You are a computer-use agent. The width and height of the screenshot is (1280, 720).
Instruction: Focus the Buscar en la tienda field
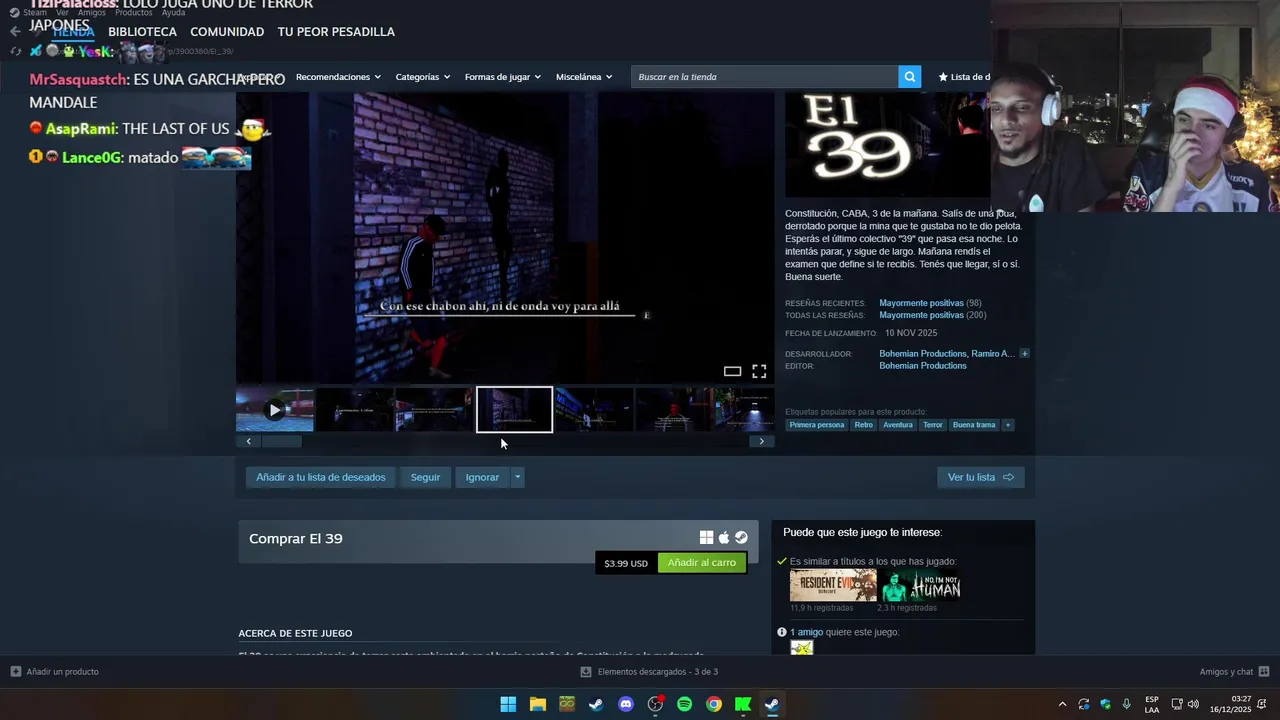pyautogui.click(x=764, y=77)
